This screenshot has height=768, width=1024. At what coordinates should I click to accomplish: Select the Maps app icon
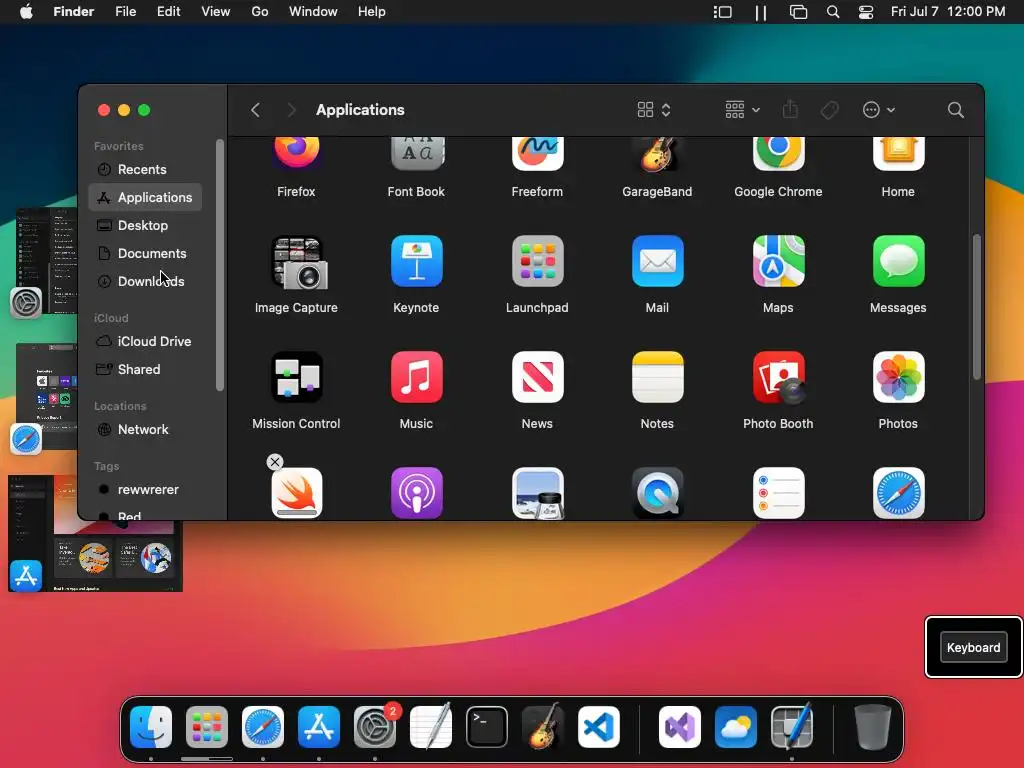778,261
